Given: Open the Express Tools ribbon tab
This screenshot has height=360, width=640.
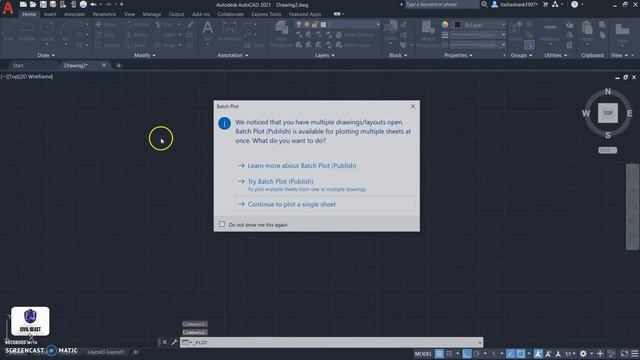Looking at the screenshot, I should click(x=266, y=14).
